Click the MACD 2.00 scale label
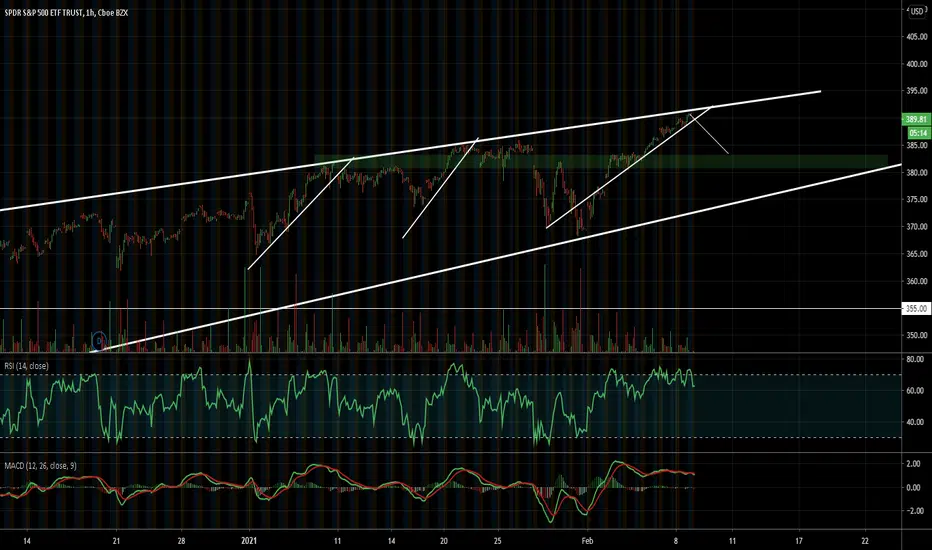932x550 pixels. [x=916, y=464]
